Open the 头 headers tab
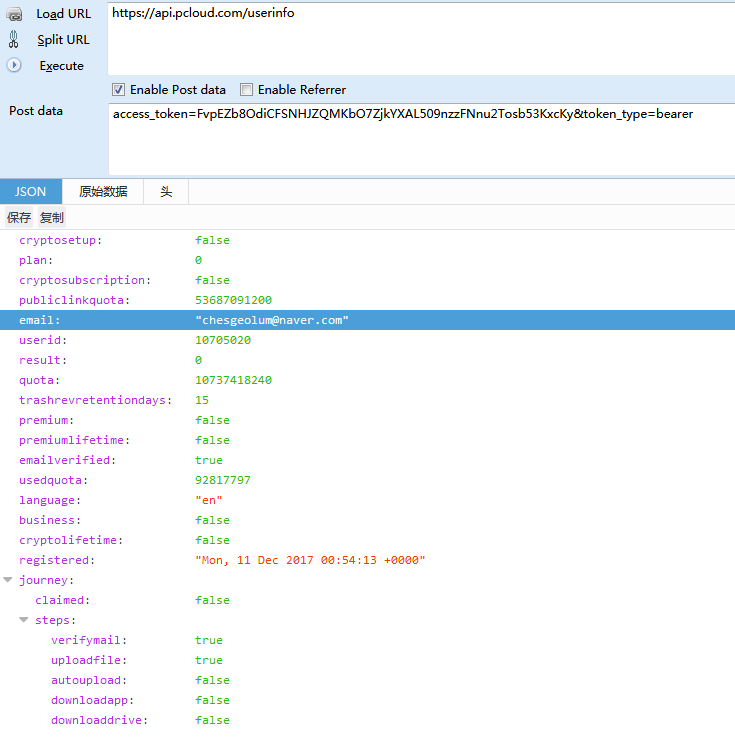This screenshot has width=735, height=750. [x=166, y=192]
